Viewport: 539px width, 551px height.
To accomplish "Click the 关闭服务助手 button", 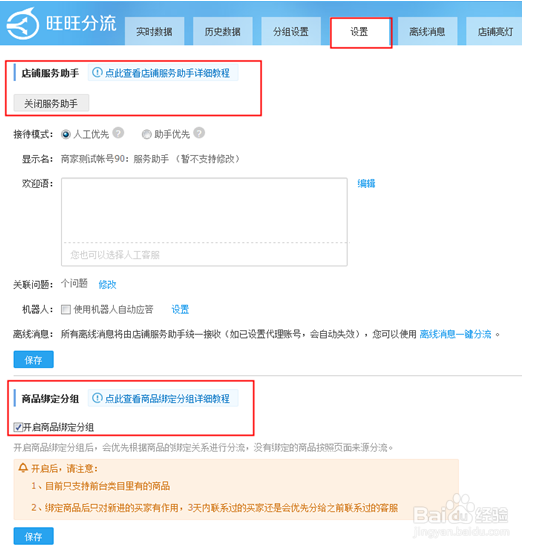I will [x=51, y=103].
